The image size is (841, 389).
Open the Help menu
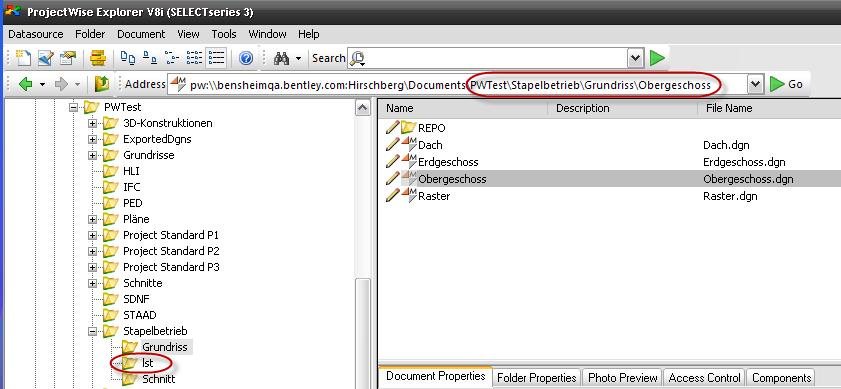tap(308, 34)
